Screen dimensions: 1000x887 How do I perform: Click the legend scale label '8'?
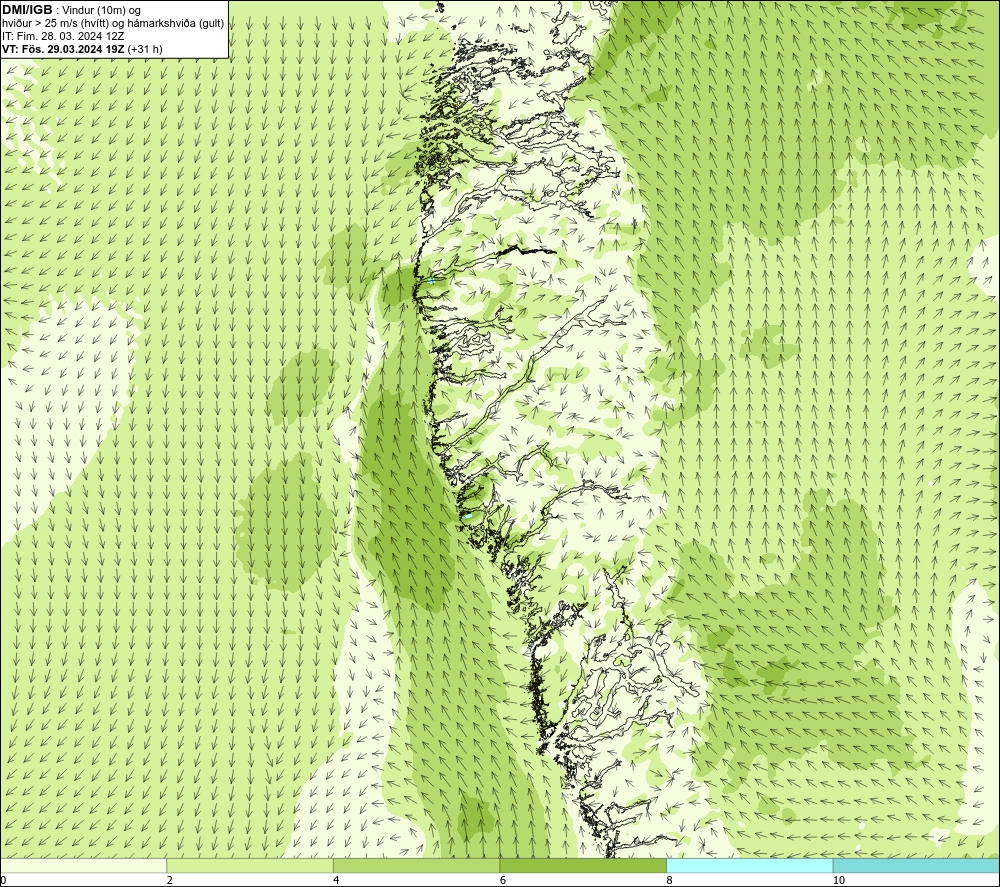[x=670, y=880]
